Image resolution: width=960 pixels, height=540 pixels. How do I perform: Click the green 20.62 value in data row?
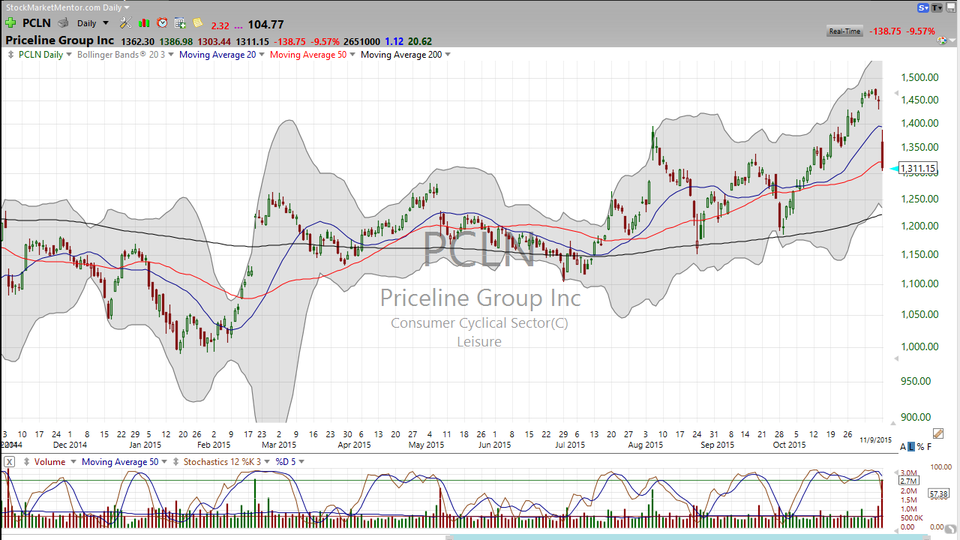(420, 42)
